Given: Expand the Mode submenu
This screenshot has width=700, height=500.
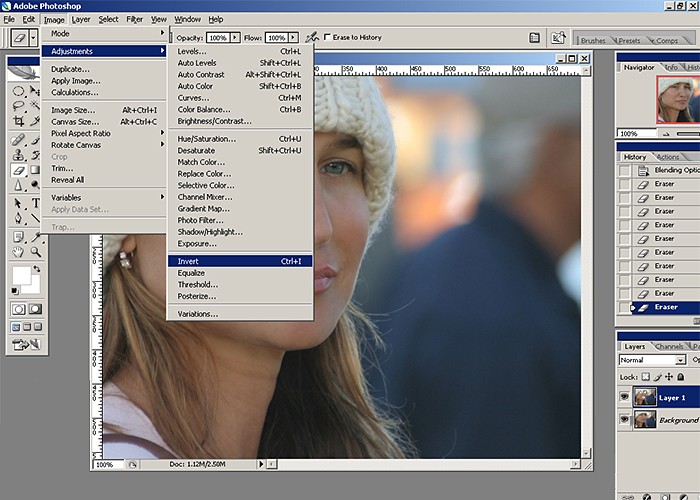Looking at the screenshot, I should (x=104, y=33).
